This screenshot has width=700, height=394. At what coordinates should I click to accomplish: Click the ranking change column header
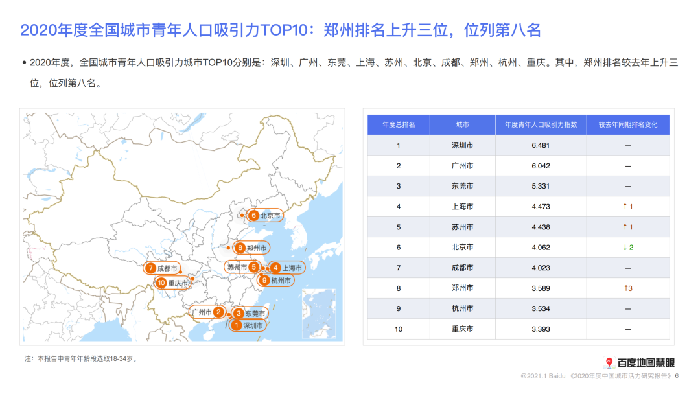tap(628, 125)
